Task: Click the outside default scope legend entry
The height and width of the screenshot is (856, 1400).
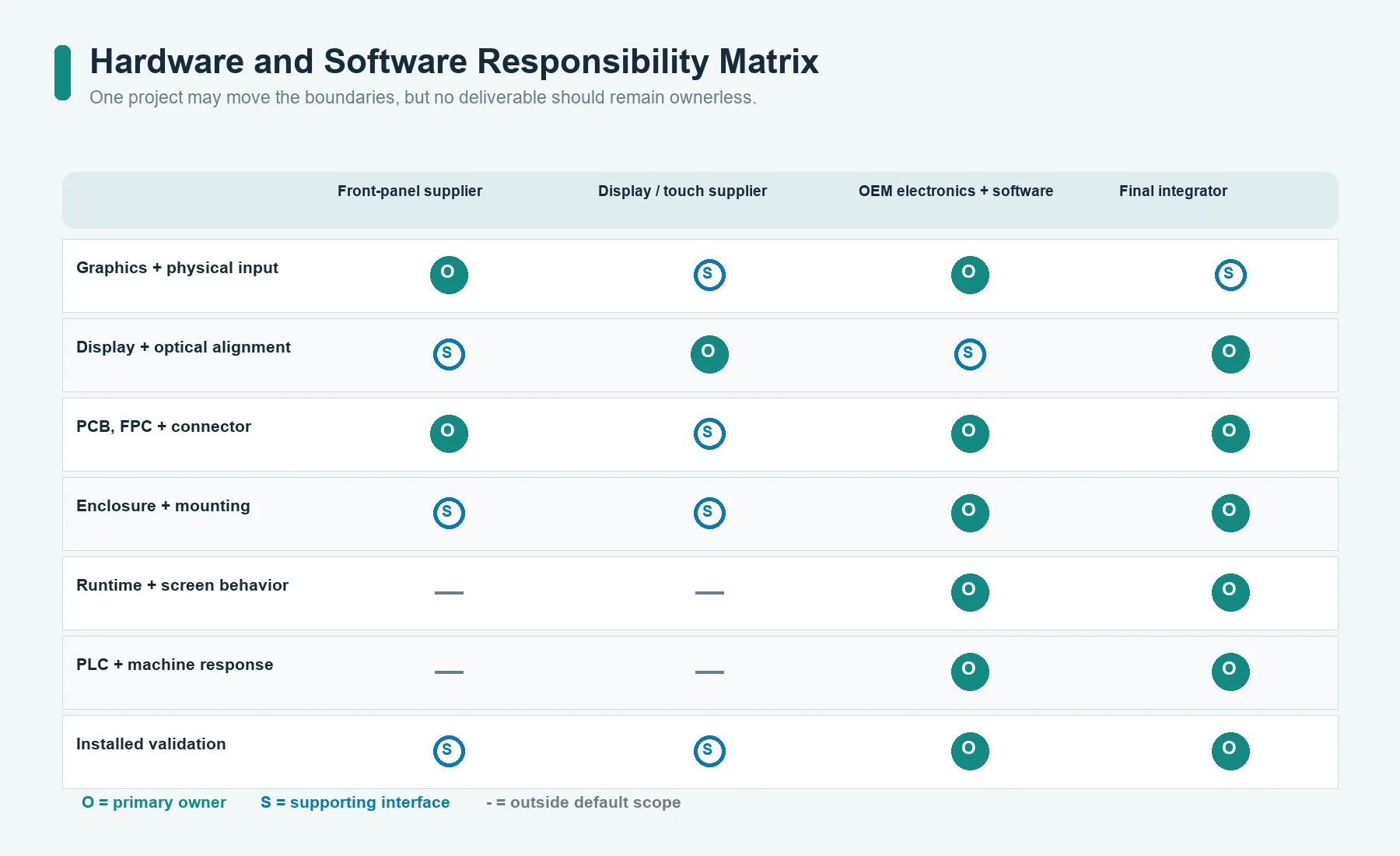Action: [x=583, y=802]
